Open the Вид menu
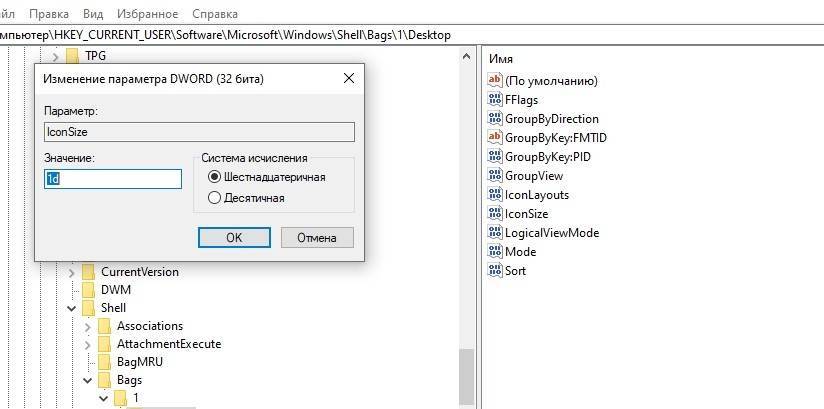 tap(93, 14)
